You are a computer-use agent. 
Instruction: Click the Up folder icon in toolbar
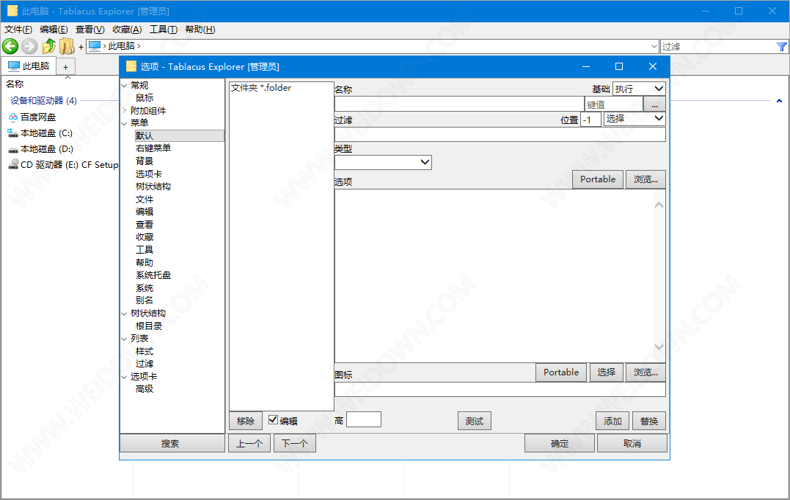[x=48, y=46]
